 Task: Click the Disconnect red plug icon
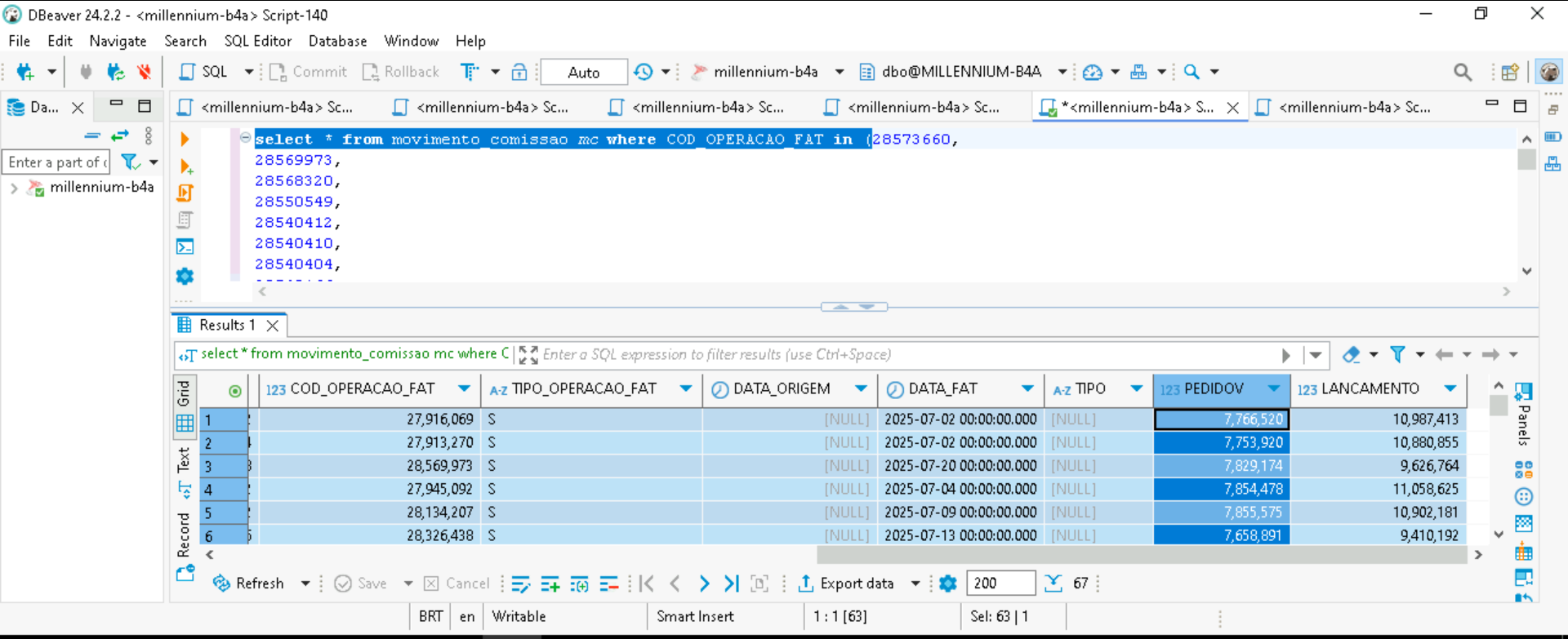tap(145, 72)
